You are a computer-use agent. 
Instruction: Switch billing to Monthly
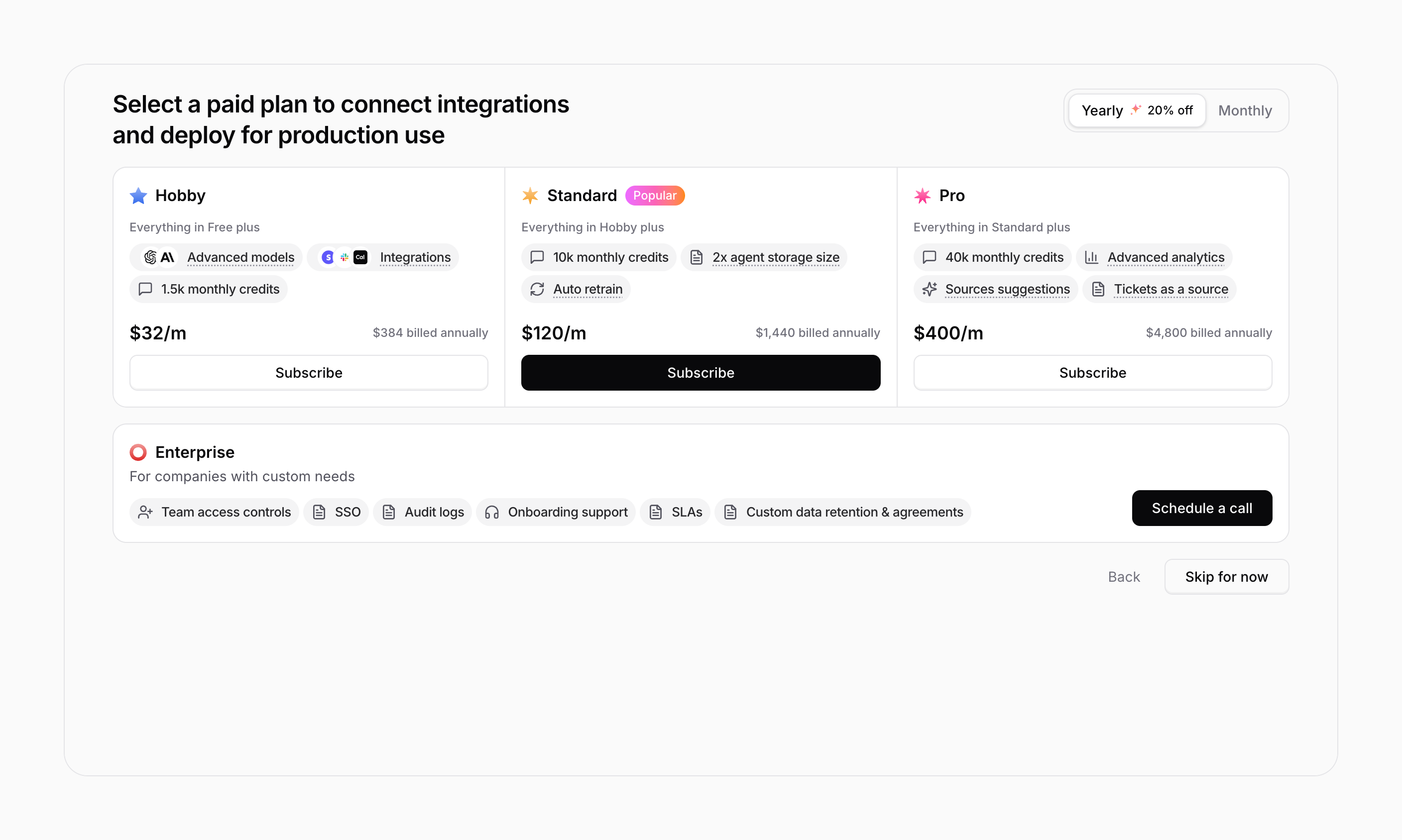1245,110
